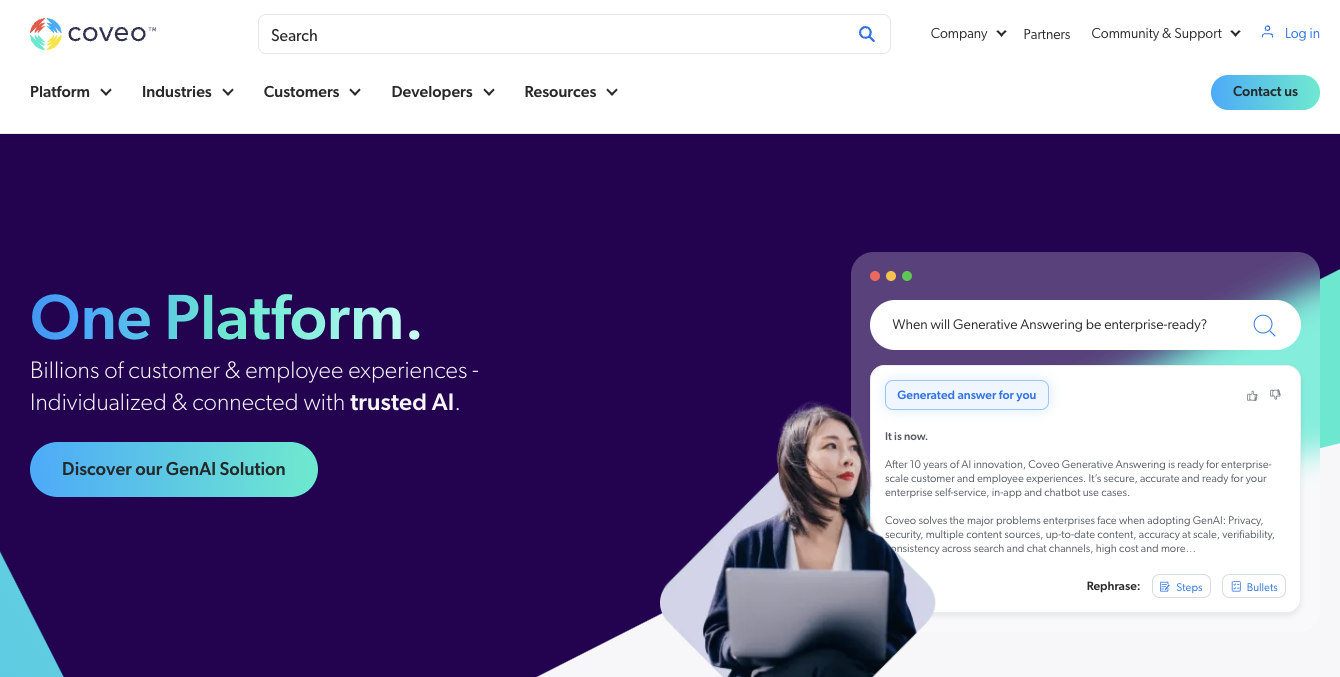
Task: Click the search magnifier icon in header
Action: click(x=867, y=34)
